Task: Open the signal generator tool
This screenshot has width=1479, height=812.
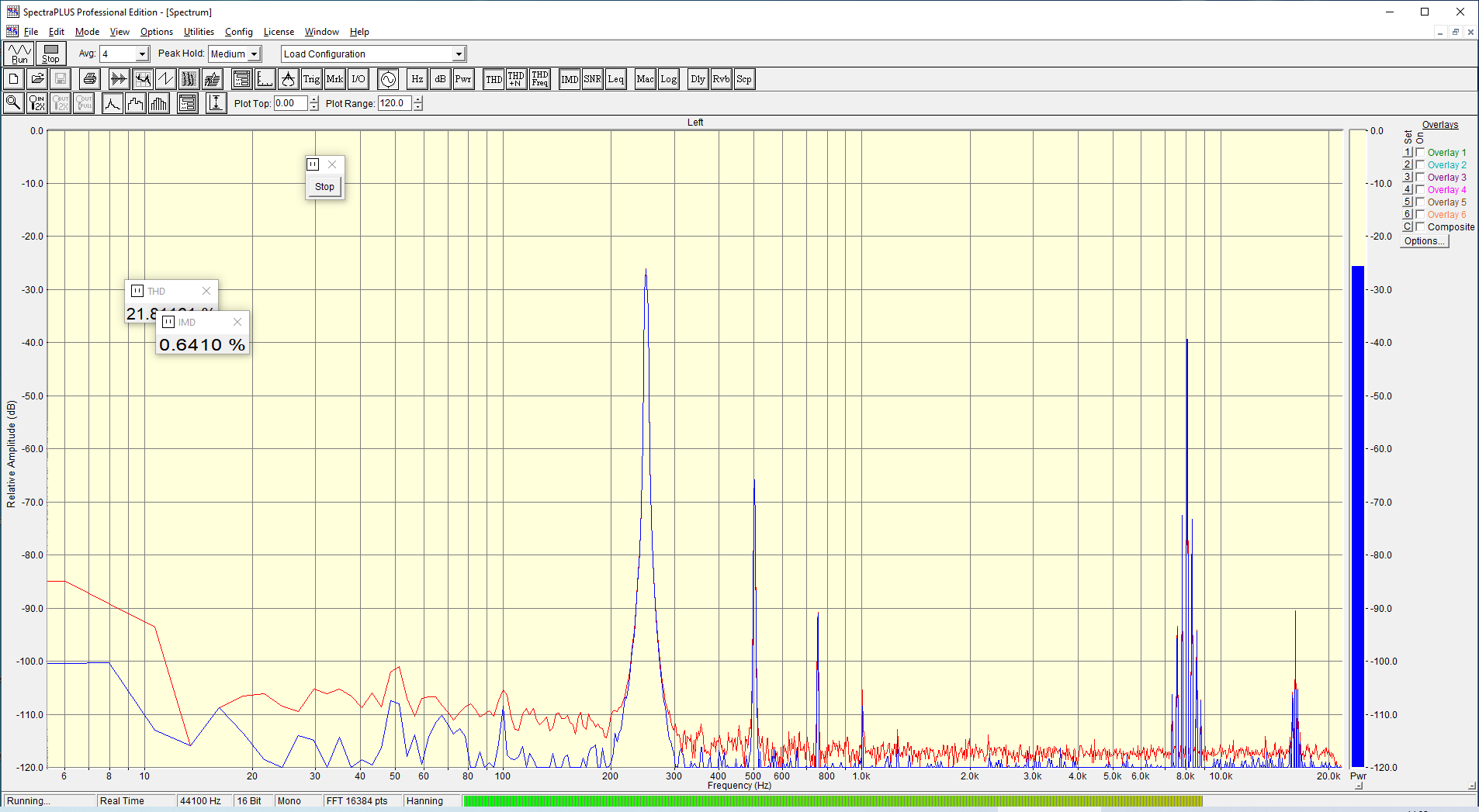Action: [x=388, y=79]
